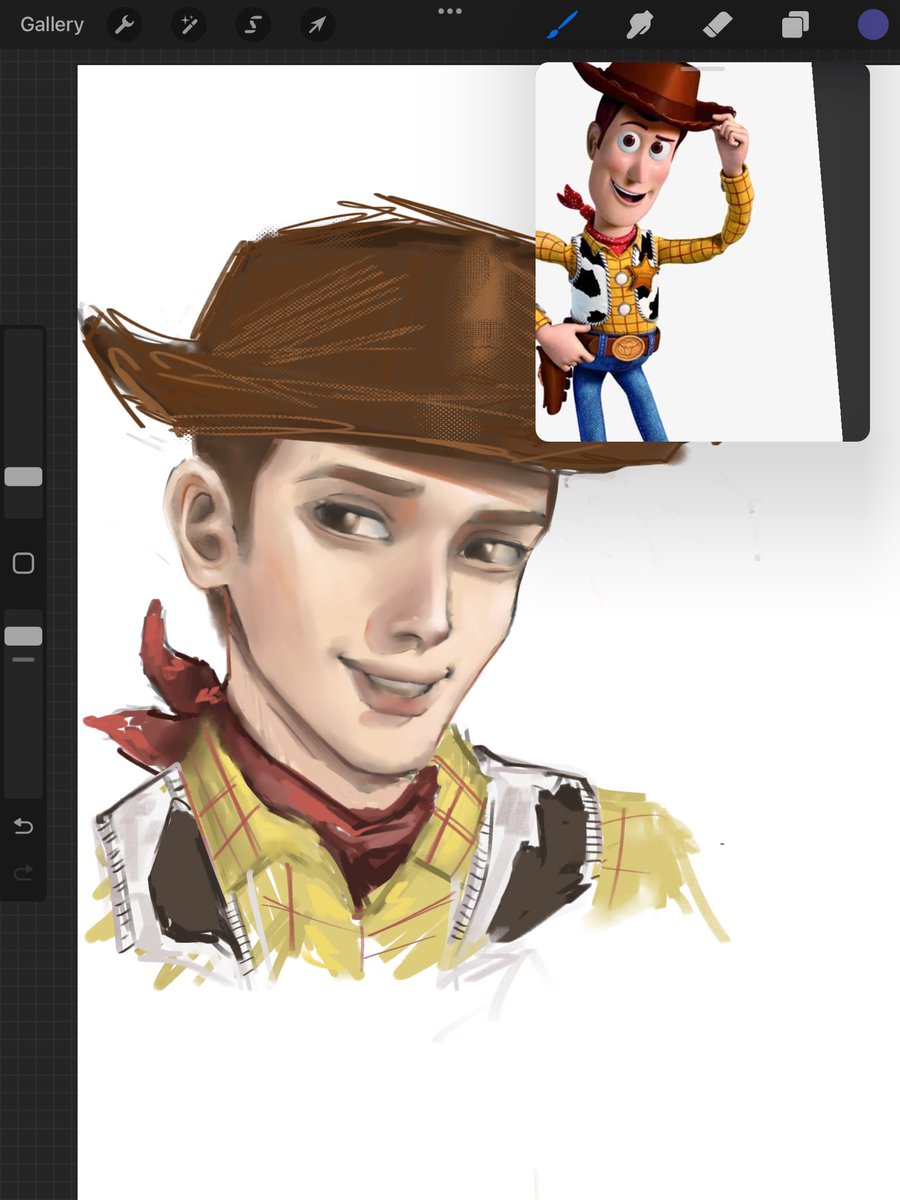Open the Gallery
This screenshot has width=900, height=1200.
52,24
